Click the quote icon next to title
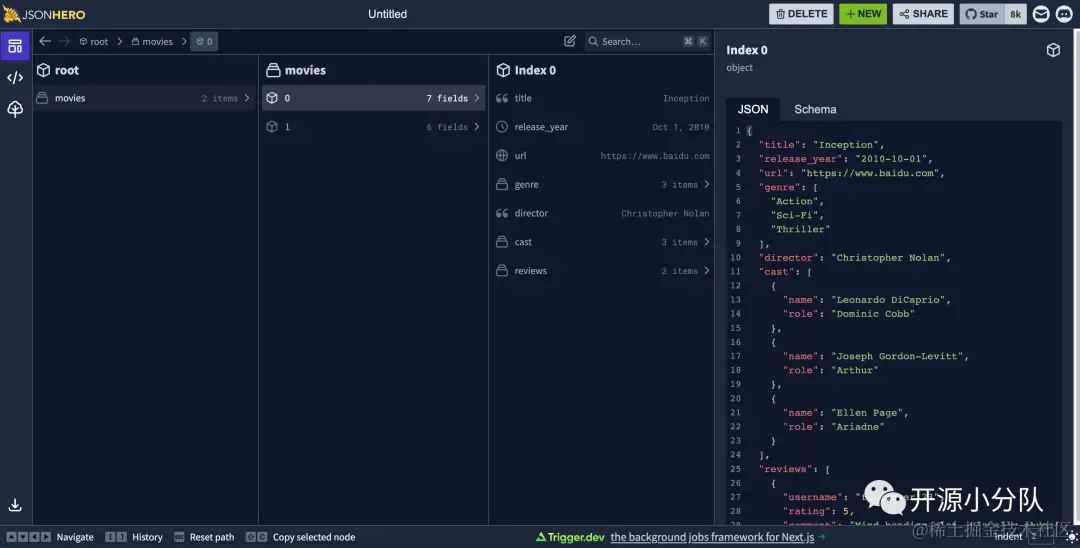The width and height of the screenshot is (1080, 548). 502,98
